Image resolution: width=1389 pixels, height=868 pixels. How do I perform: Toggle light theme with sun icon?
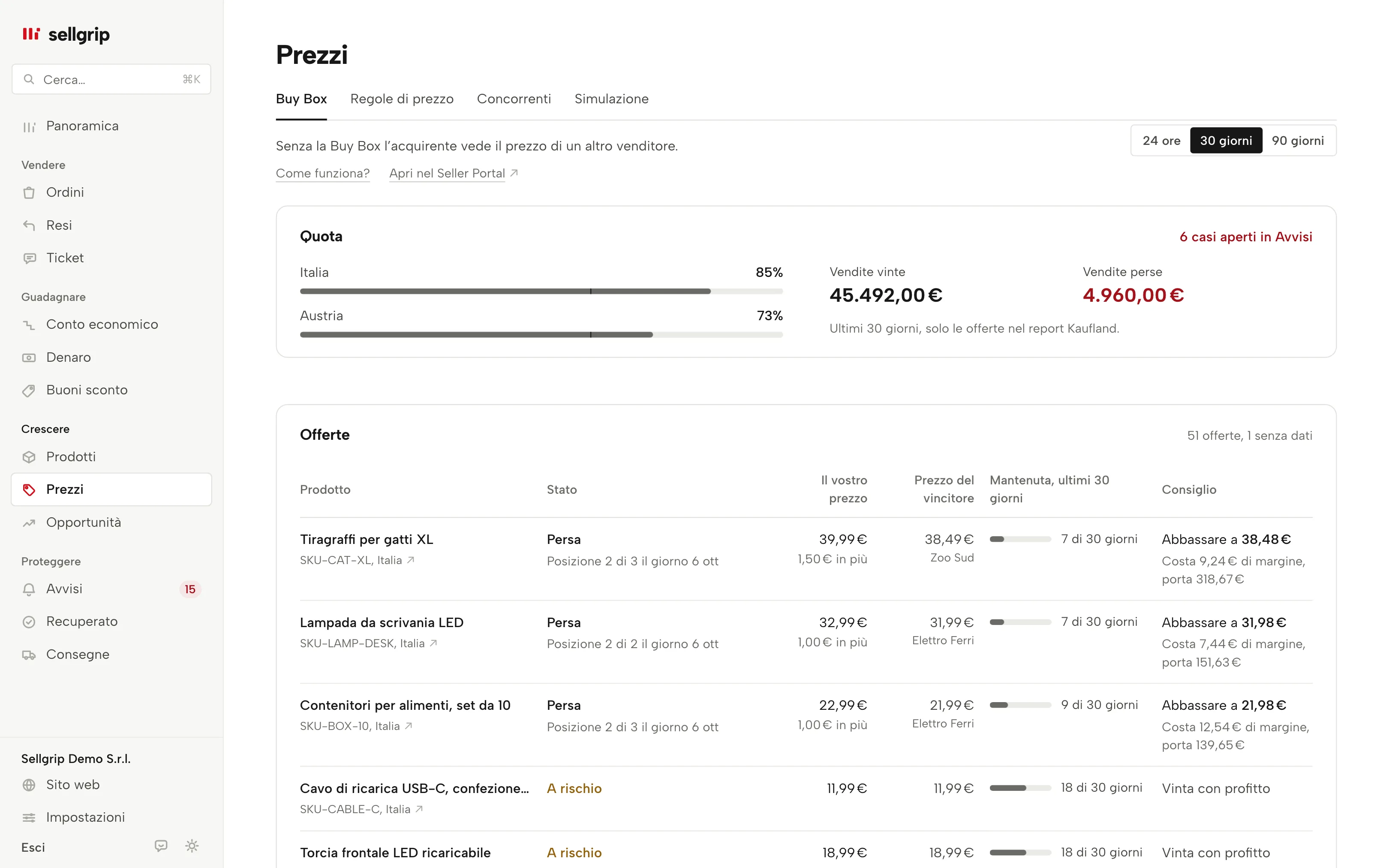click(192, 846)
